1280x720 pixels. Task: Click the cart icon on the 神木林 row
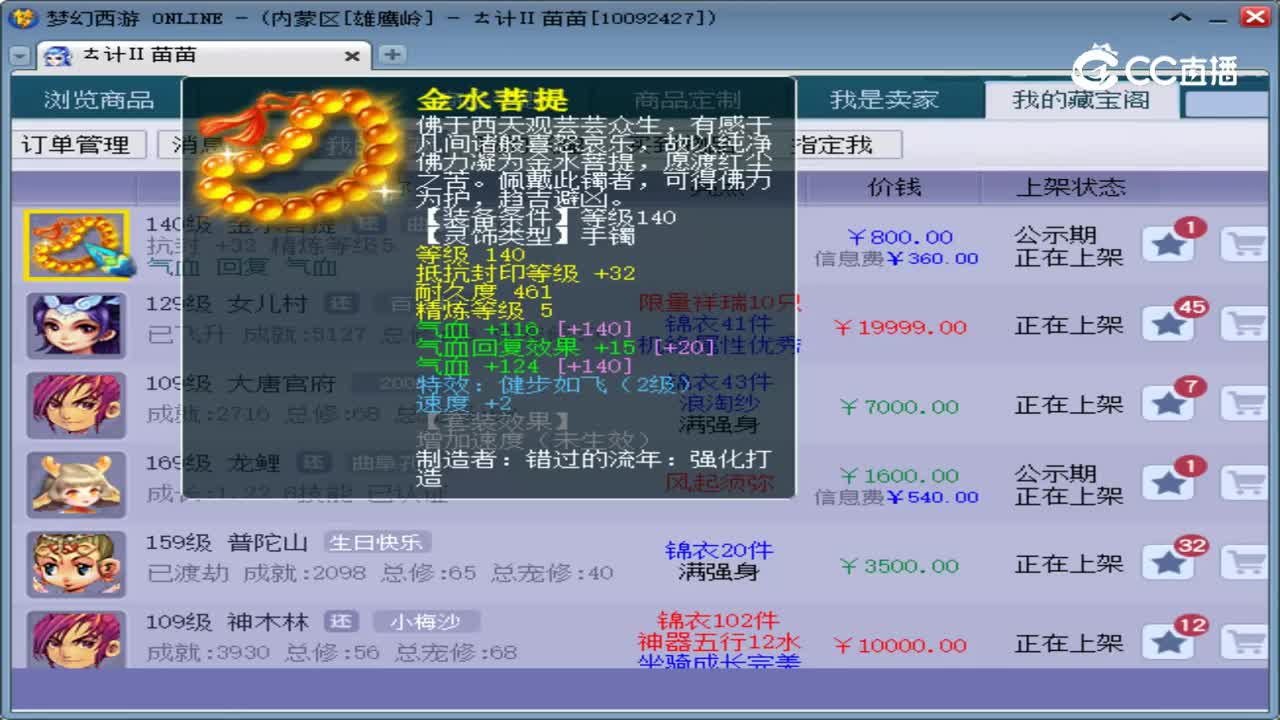tap(1245, 642)
